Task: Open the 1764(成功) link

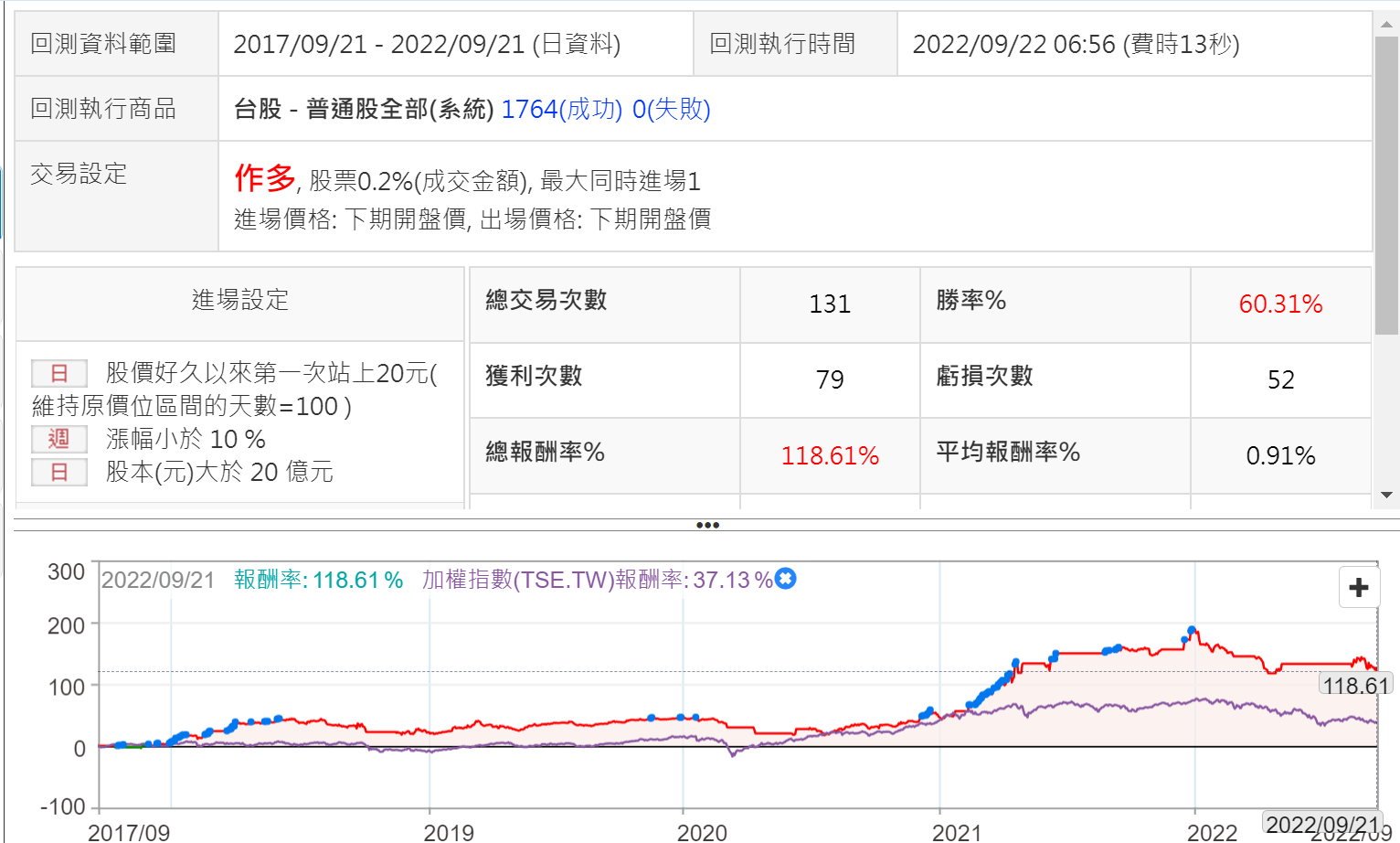Action: click(x=561, y=109)
